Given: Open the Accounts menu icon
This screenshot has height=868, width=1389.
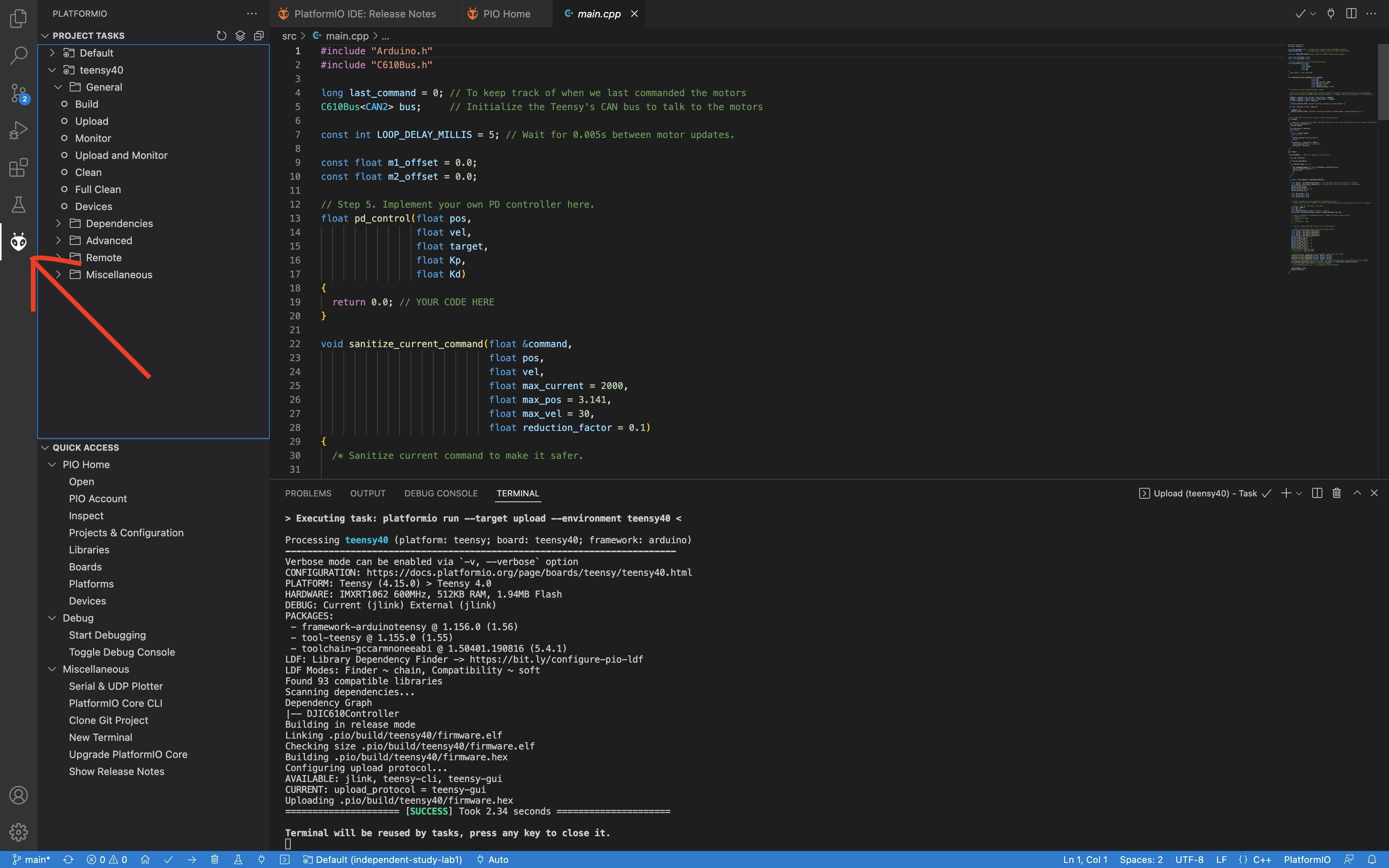Looking at the screenshot, I should point(18,795).
